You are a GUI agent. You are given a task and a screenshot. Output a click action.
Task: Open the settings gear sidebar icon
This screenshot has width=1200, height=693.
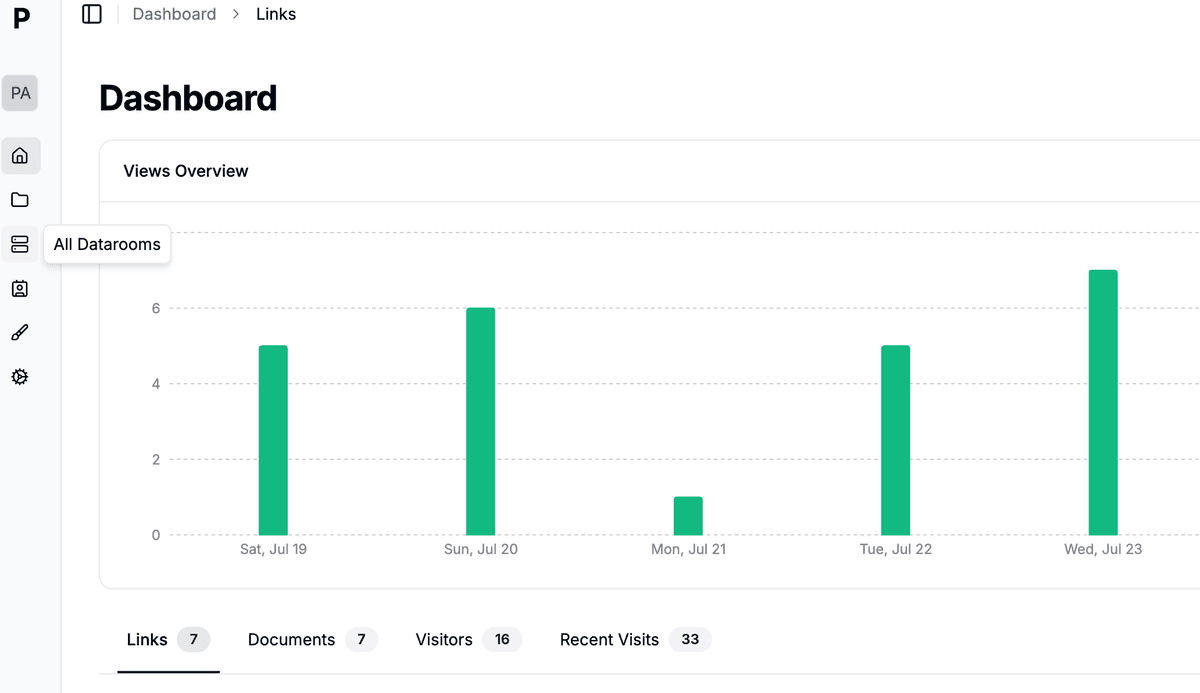click(x=20, y=377)
